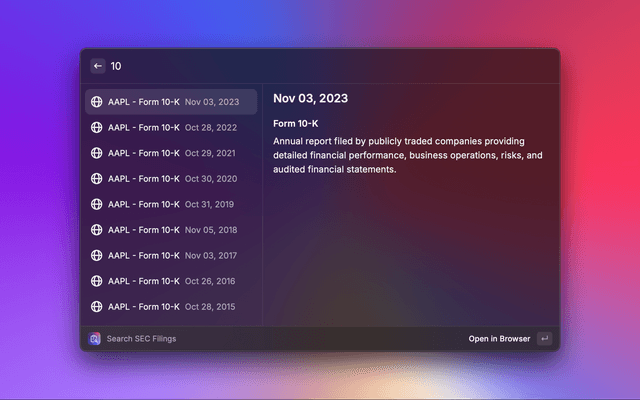Image resolution: width=640 pixels, height=400 pixels.
Task: Click the Search SEC Filings extension icon
Action: click(x=94, y=339)
